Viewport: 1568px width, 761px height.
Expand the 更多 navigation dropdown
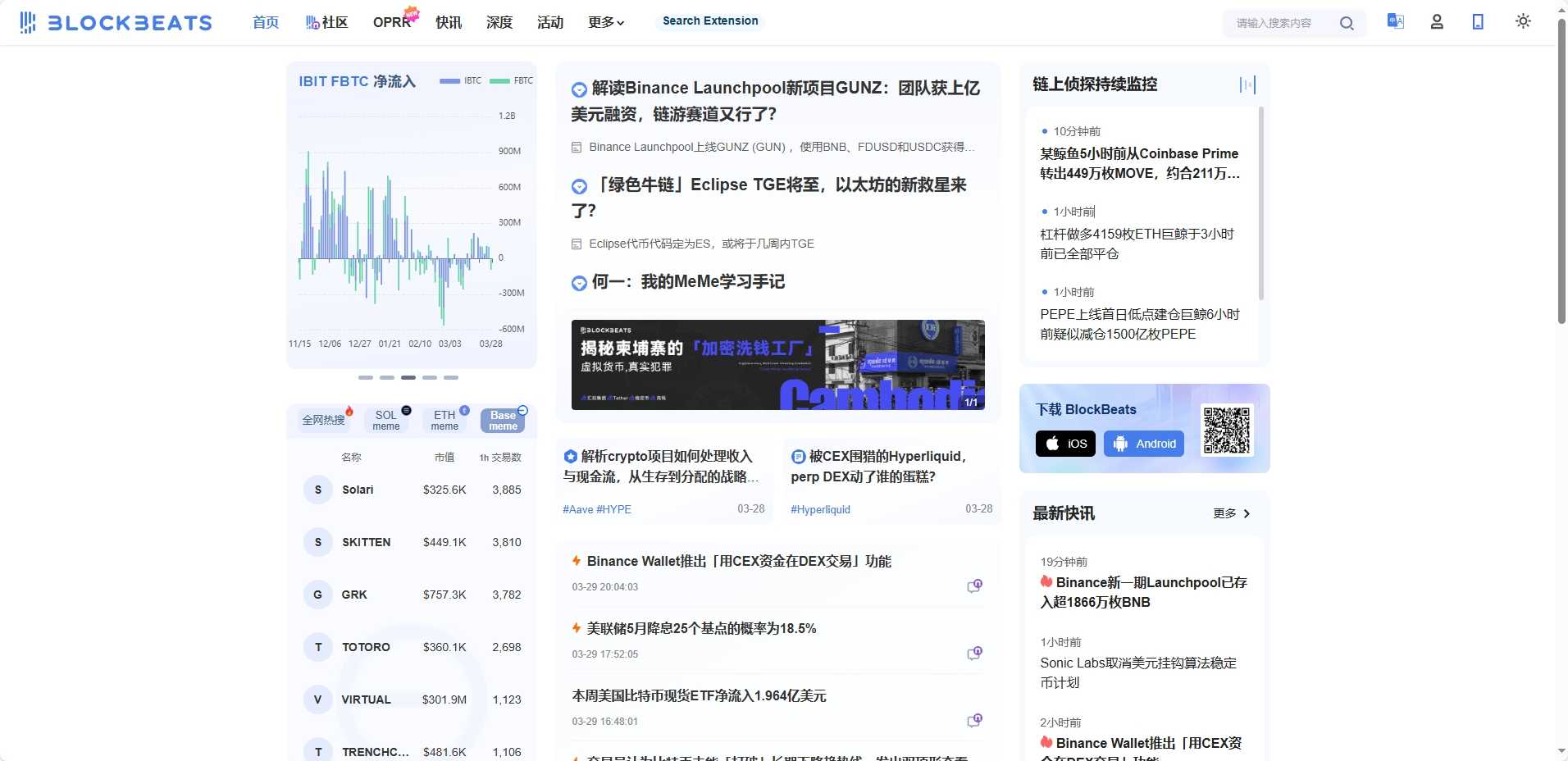click(x=606, y=23)
